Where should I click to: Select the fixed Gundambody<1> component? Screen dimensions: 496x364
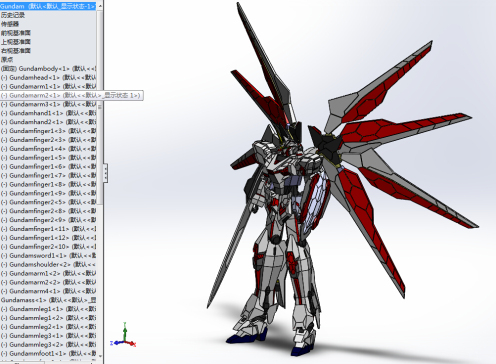coord(48,68)
